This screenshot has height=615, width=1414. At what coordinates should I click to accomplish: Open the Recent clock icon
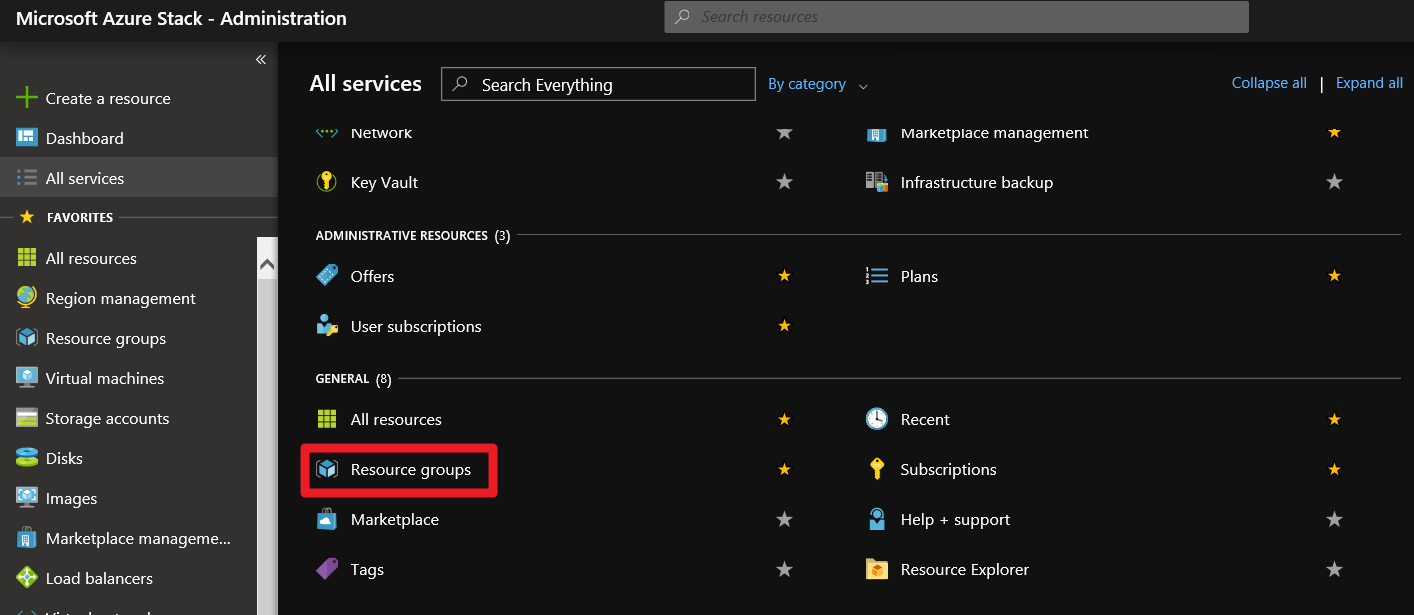[876, 419]
